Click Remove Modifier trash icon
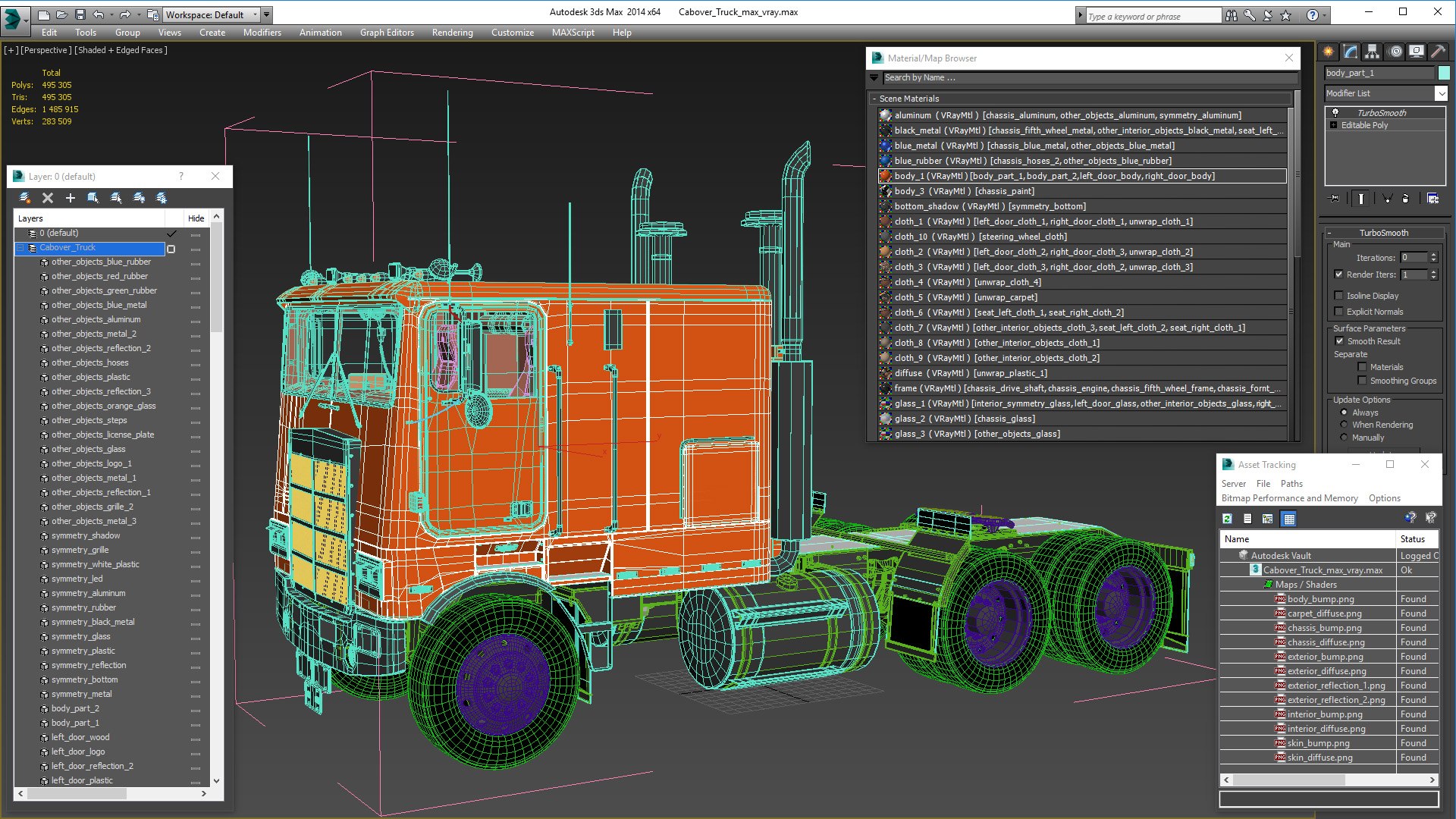Image resolution: width=1456 pixels, height=819 pixels. 1405,198
